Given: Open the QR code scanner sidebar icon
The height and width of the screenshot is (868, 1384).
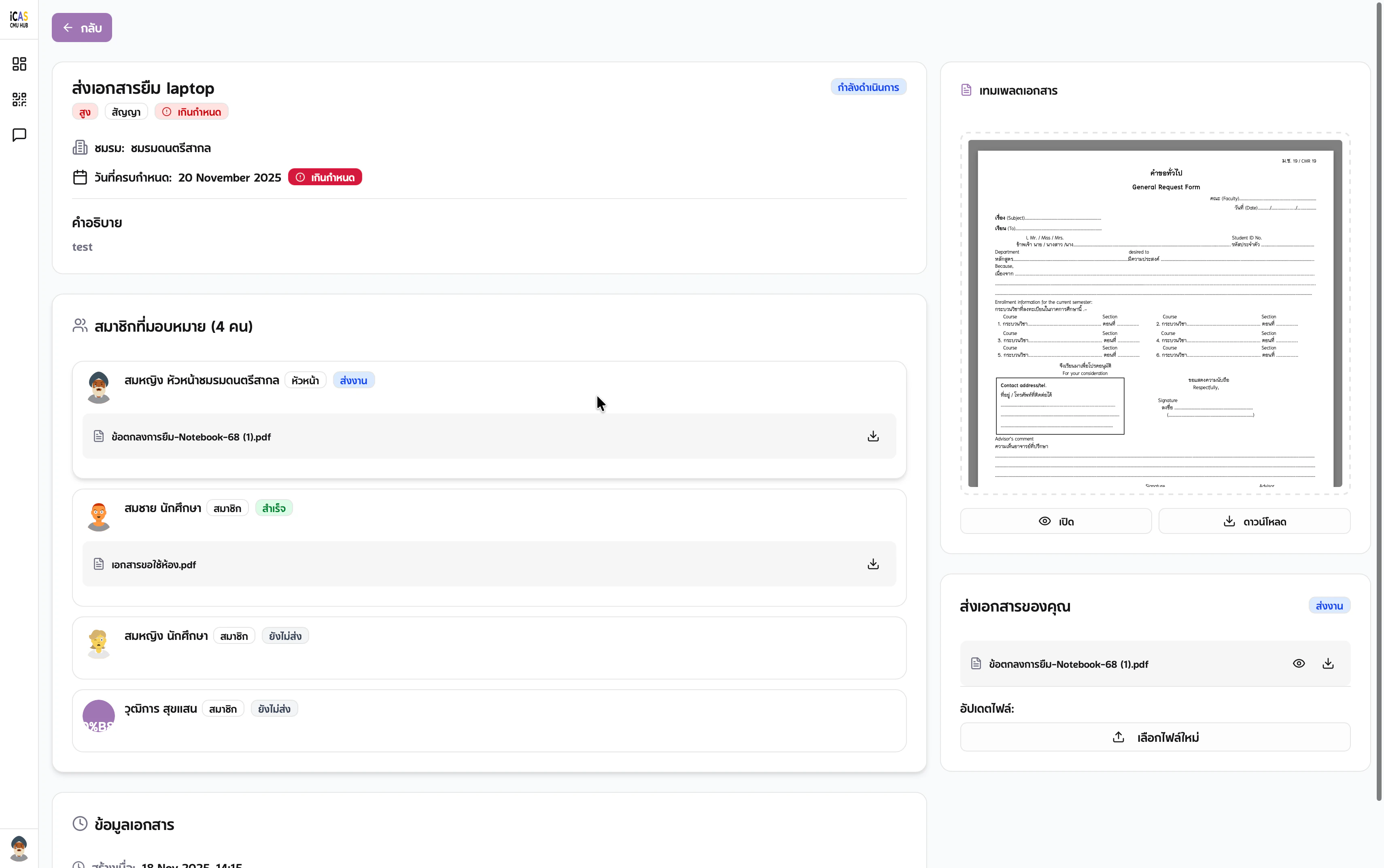Looking at the screenshot, I should click(19, 100).
